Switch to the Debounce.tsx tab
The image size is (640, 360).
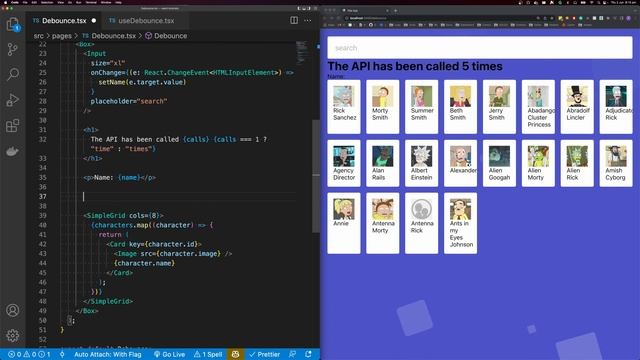[64, 20]
